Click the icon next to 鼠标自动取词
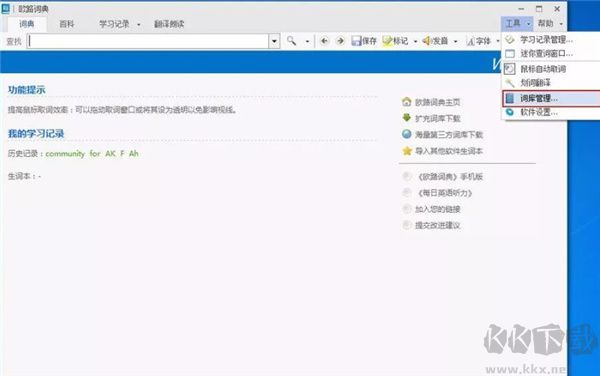The image size is (600, 376). 510,69
